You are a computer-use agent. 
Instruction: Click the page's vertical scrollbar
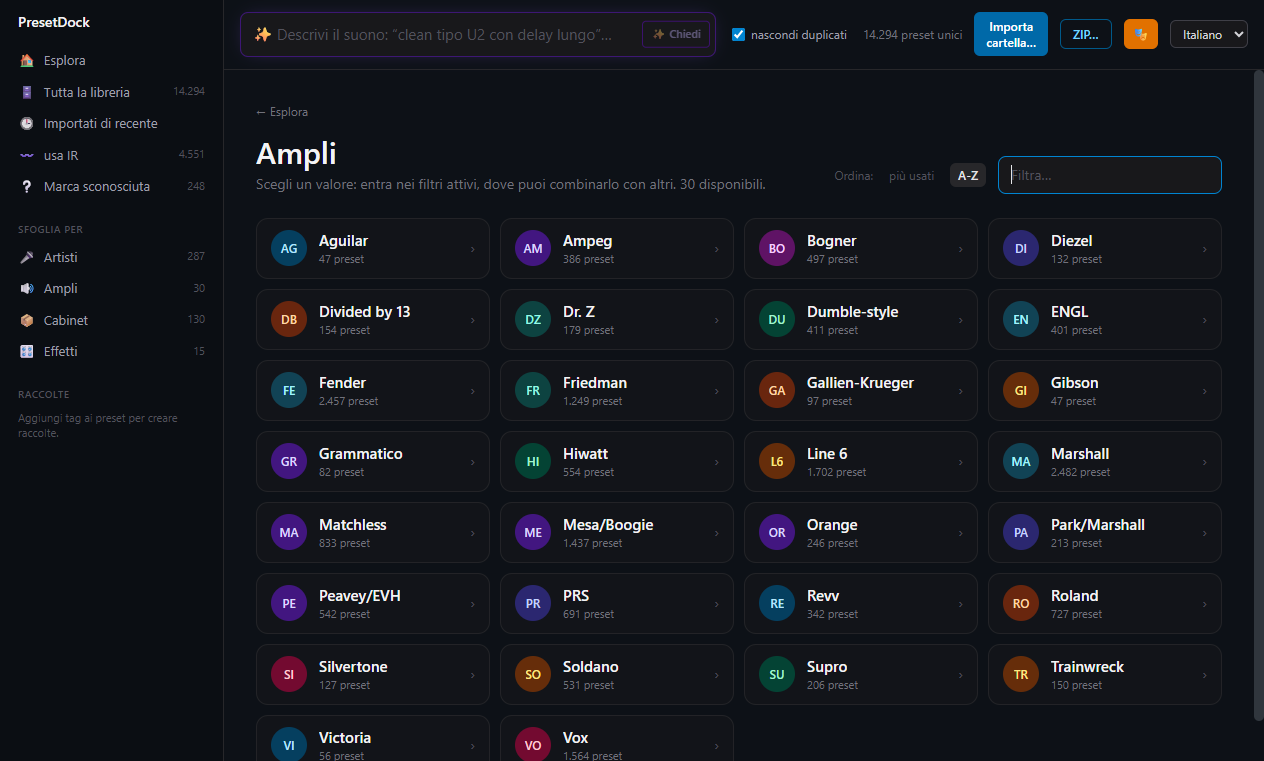tap(1258, 395)
